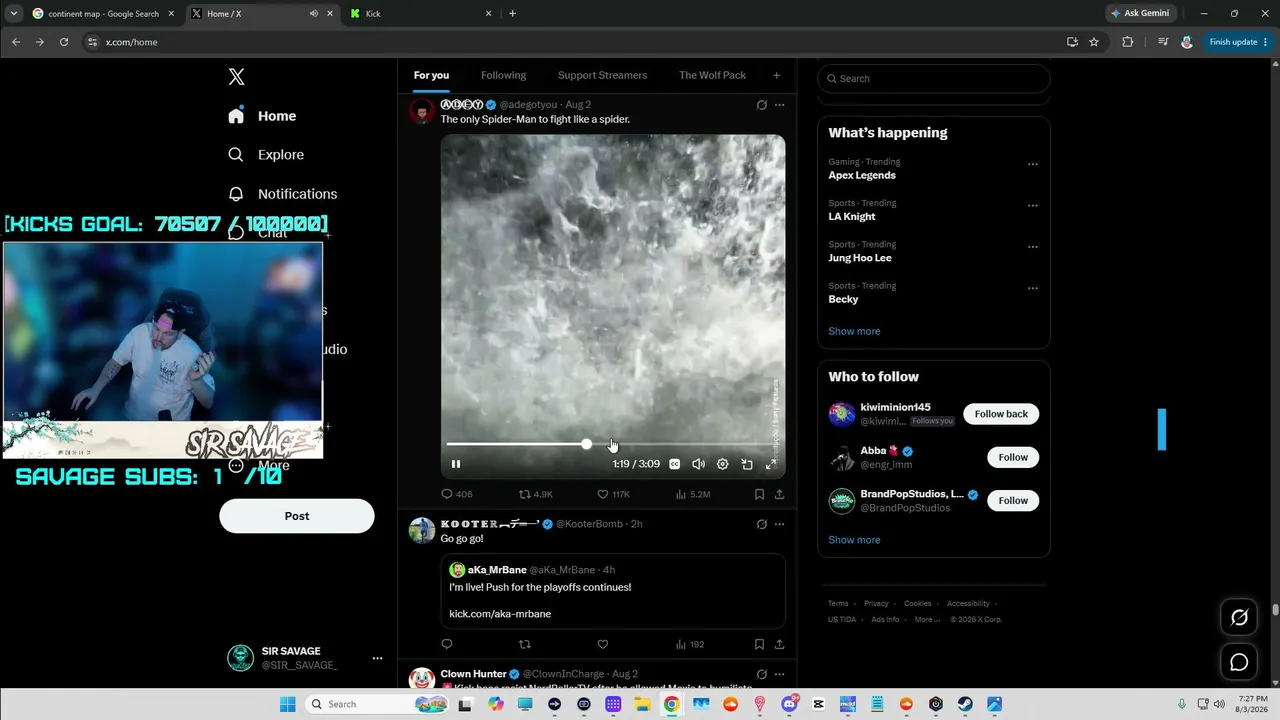The image size is (1280, 720).
Task: Add a new timeline tab with plus
Action: 776,75
